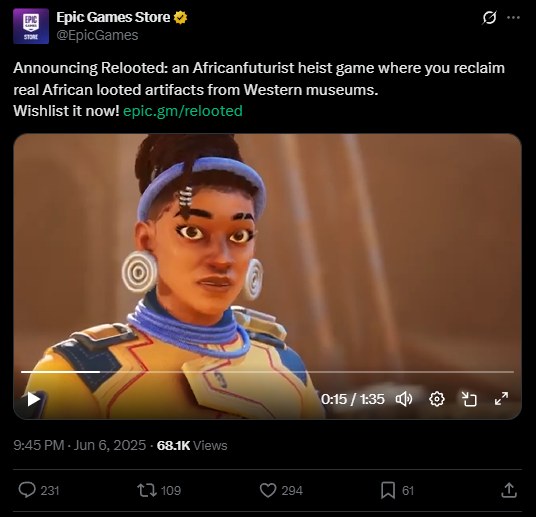Repost the tweet using retweet icon

tap(147, 490)
